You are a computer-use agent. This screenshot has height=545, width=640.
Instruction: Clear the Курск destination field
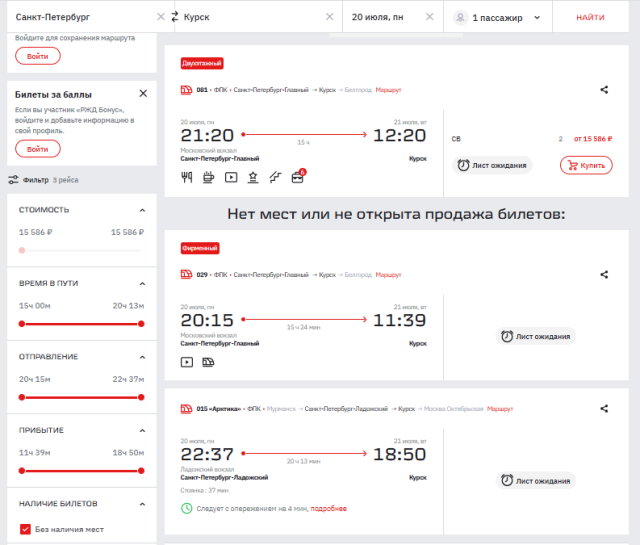(329, 17)
